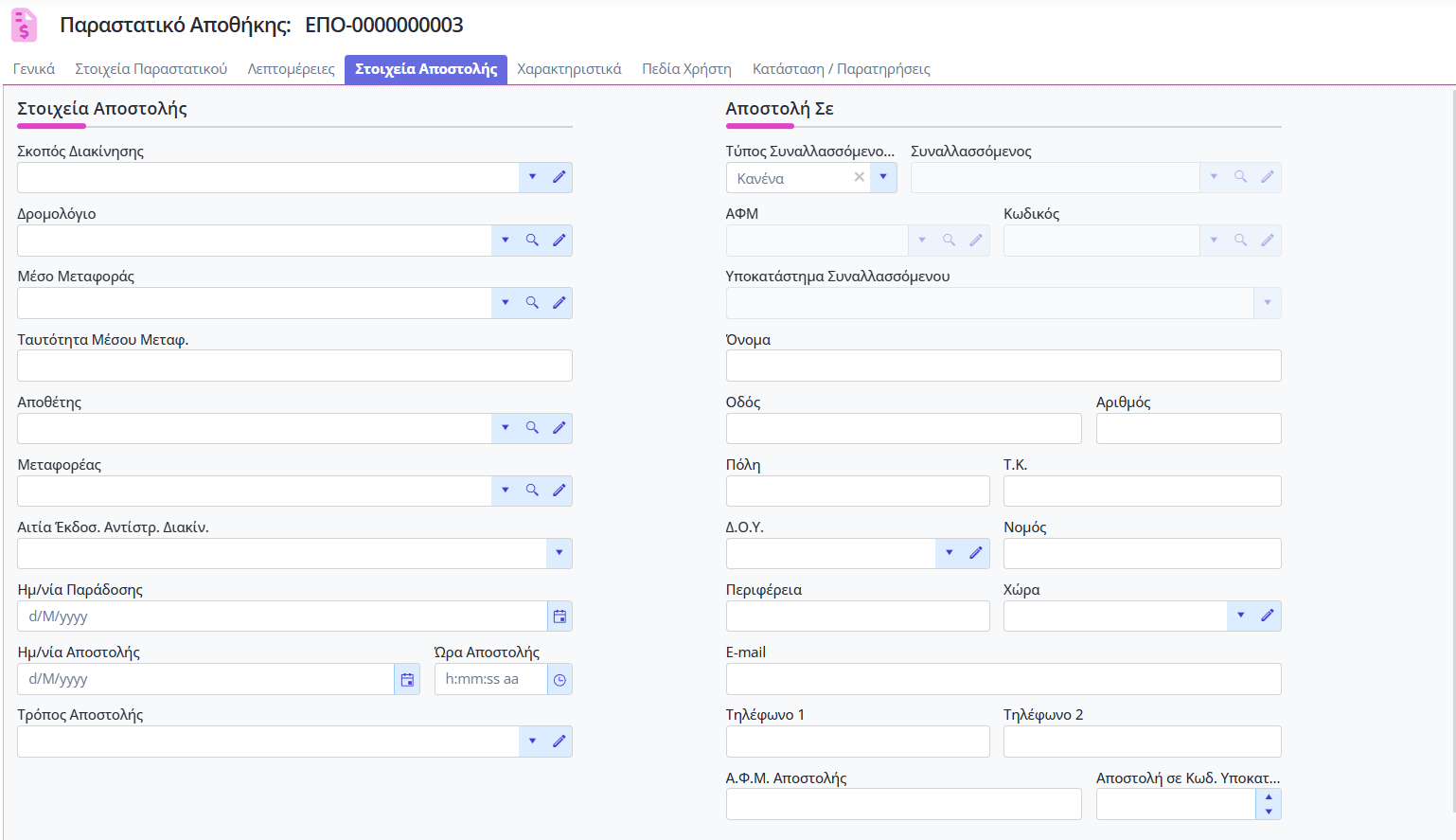This screenshot has width=1456, height=840.
Task: Click the edit pencil for Δ.Ο.Υ.
Action: click(x=976, y=553)
